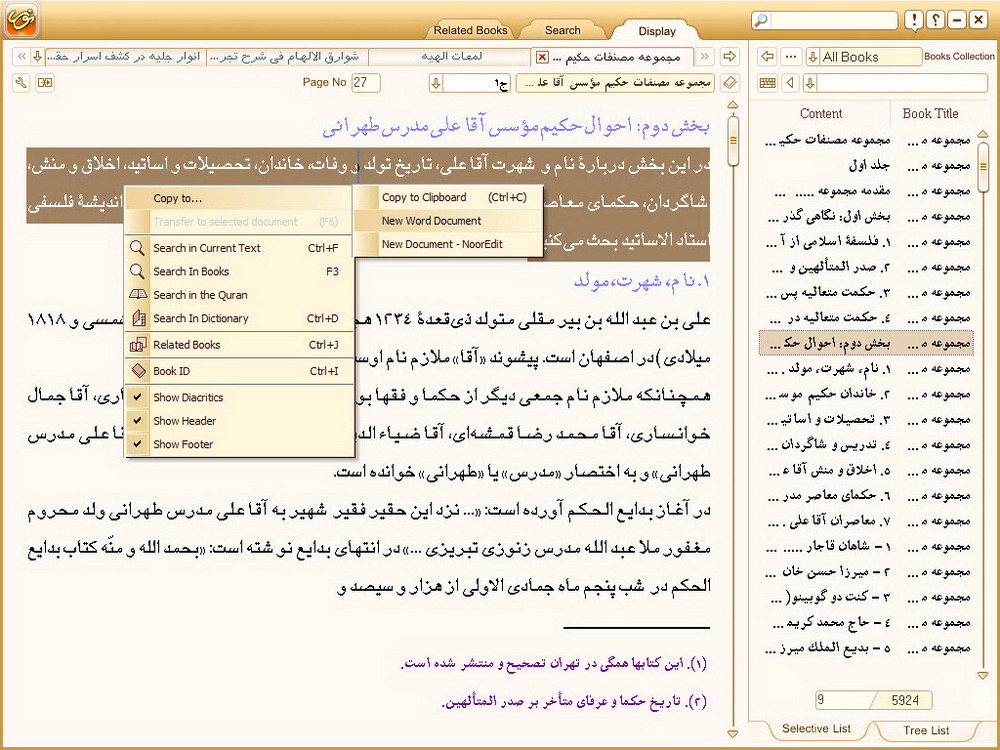The height and width of the screenshot is (750, 1000).
Task: Toggle Show Footer menu option
Action: 183,444
